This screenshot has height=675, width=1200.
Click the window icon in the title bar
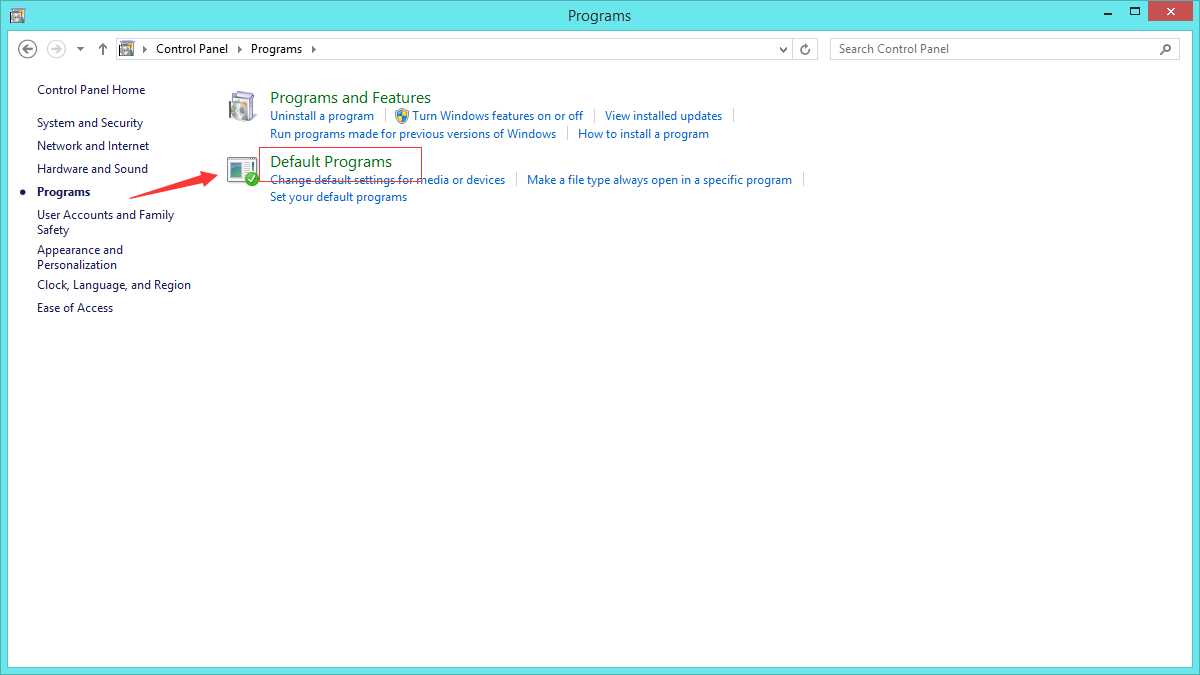(x=17, y=15)
